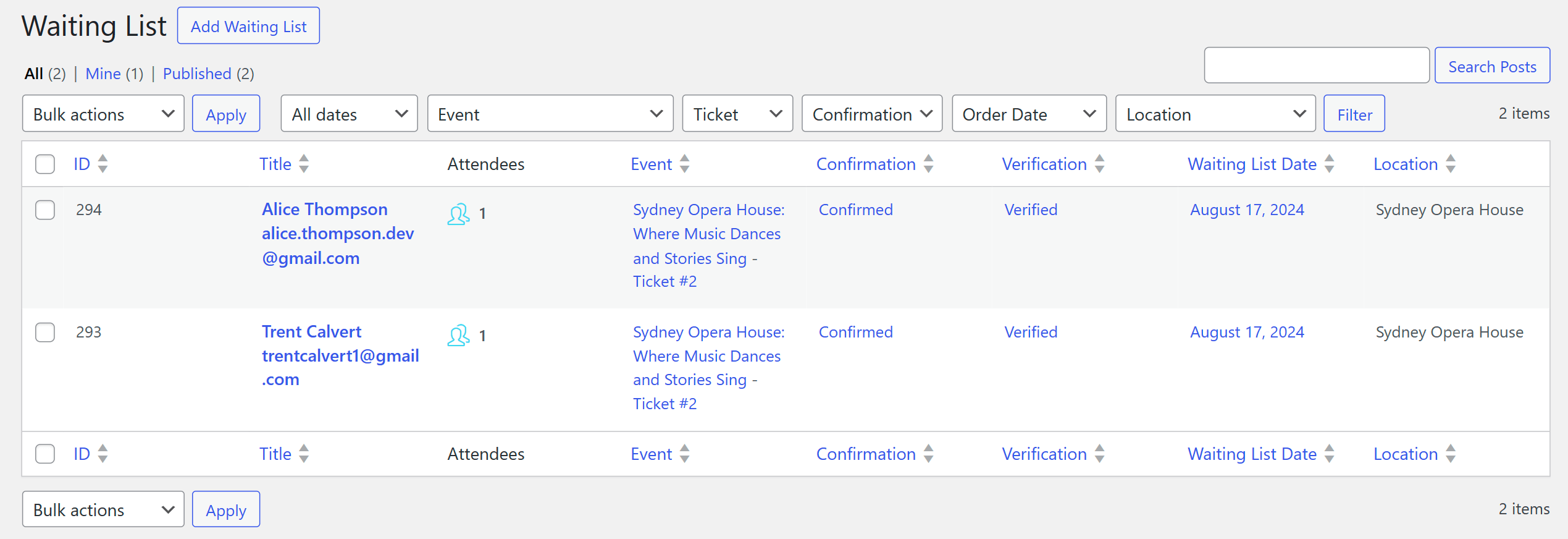Check the row for ID 293
The height and width of the screenshot is (539, 1568).
45,333
